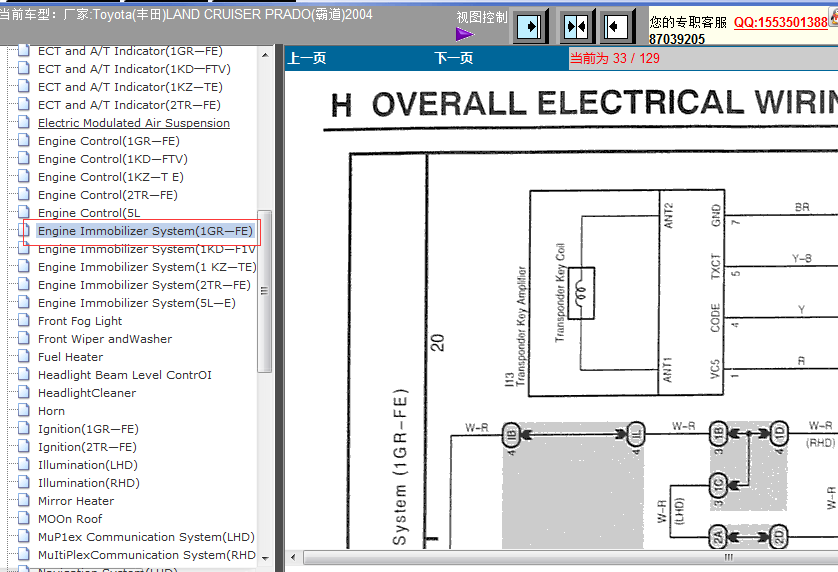This screenshot has width=838, height=572.
Task: Open Ignition(1GR—FE) diagram
Action: click(x=88, y=429)
